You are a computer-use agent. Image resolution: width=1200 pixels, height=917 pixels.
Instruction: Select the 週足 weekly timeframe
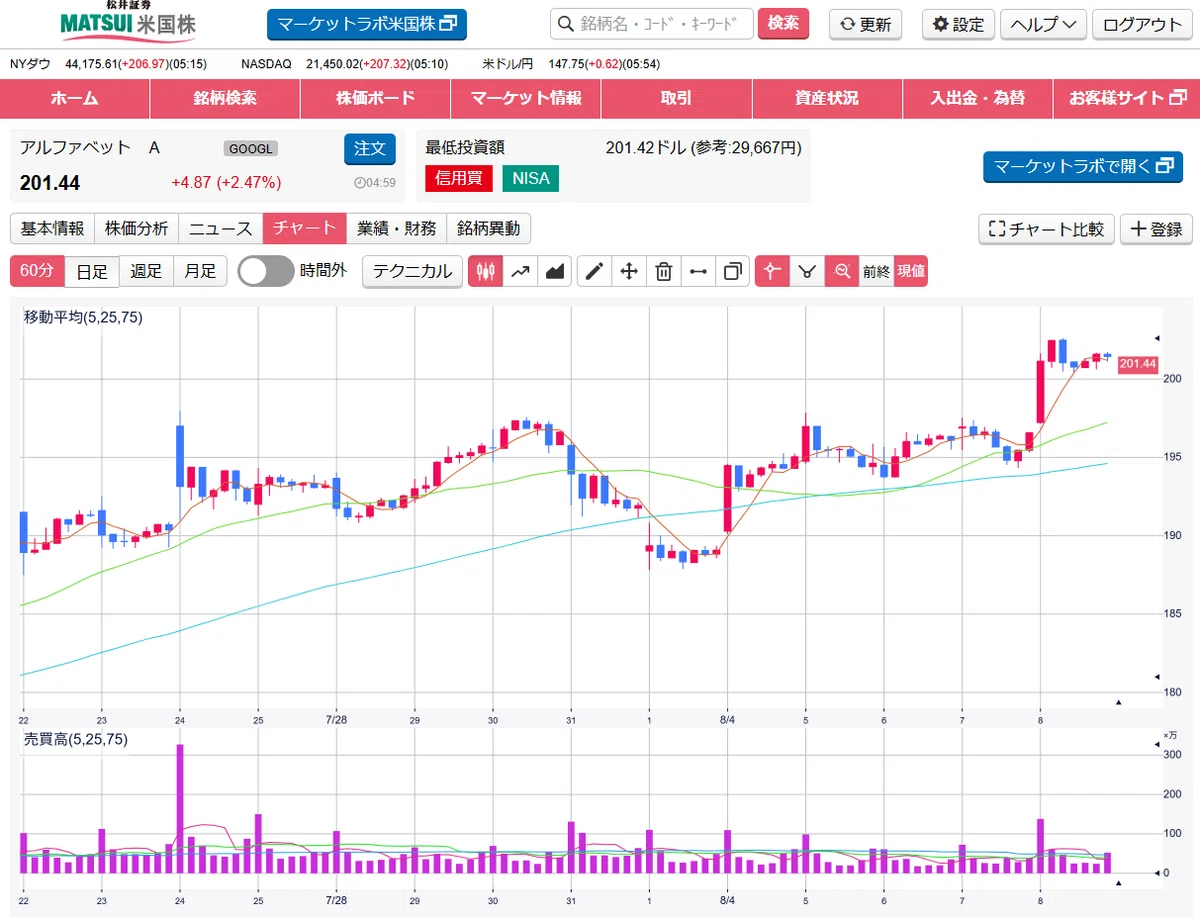tap(146, 271)
